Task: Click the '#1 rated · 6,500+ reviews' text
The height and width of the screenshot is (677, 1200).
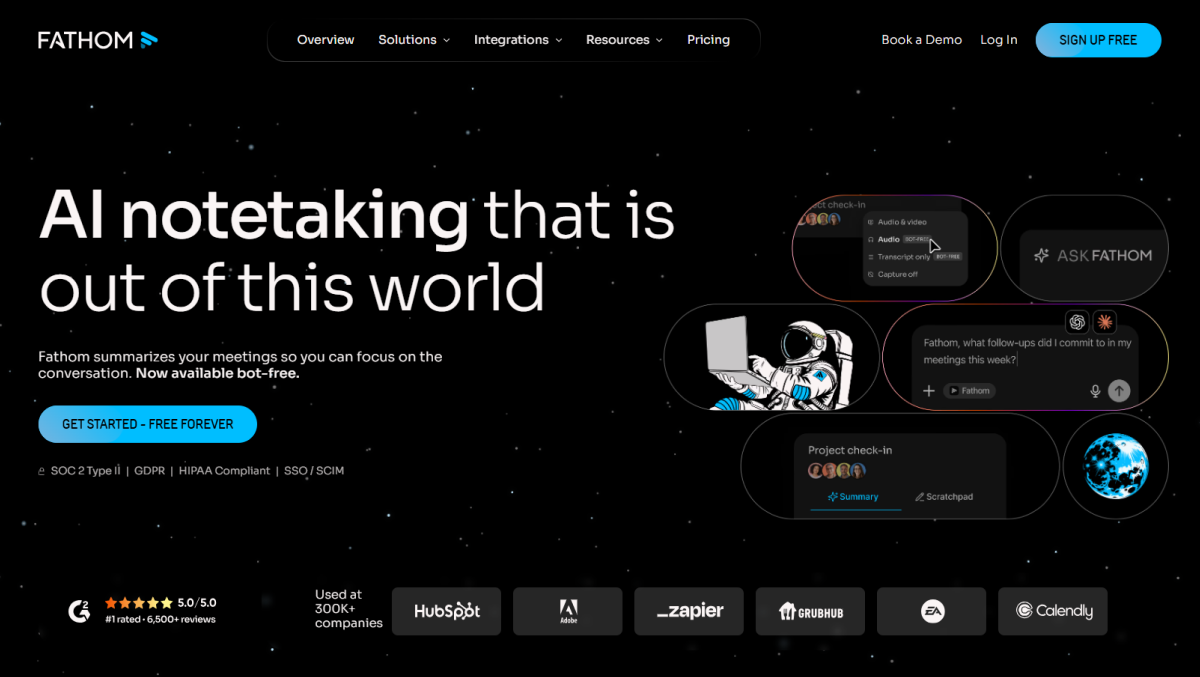Action: click(x=160, y=620)
